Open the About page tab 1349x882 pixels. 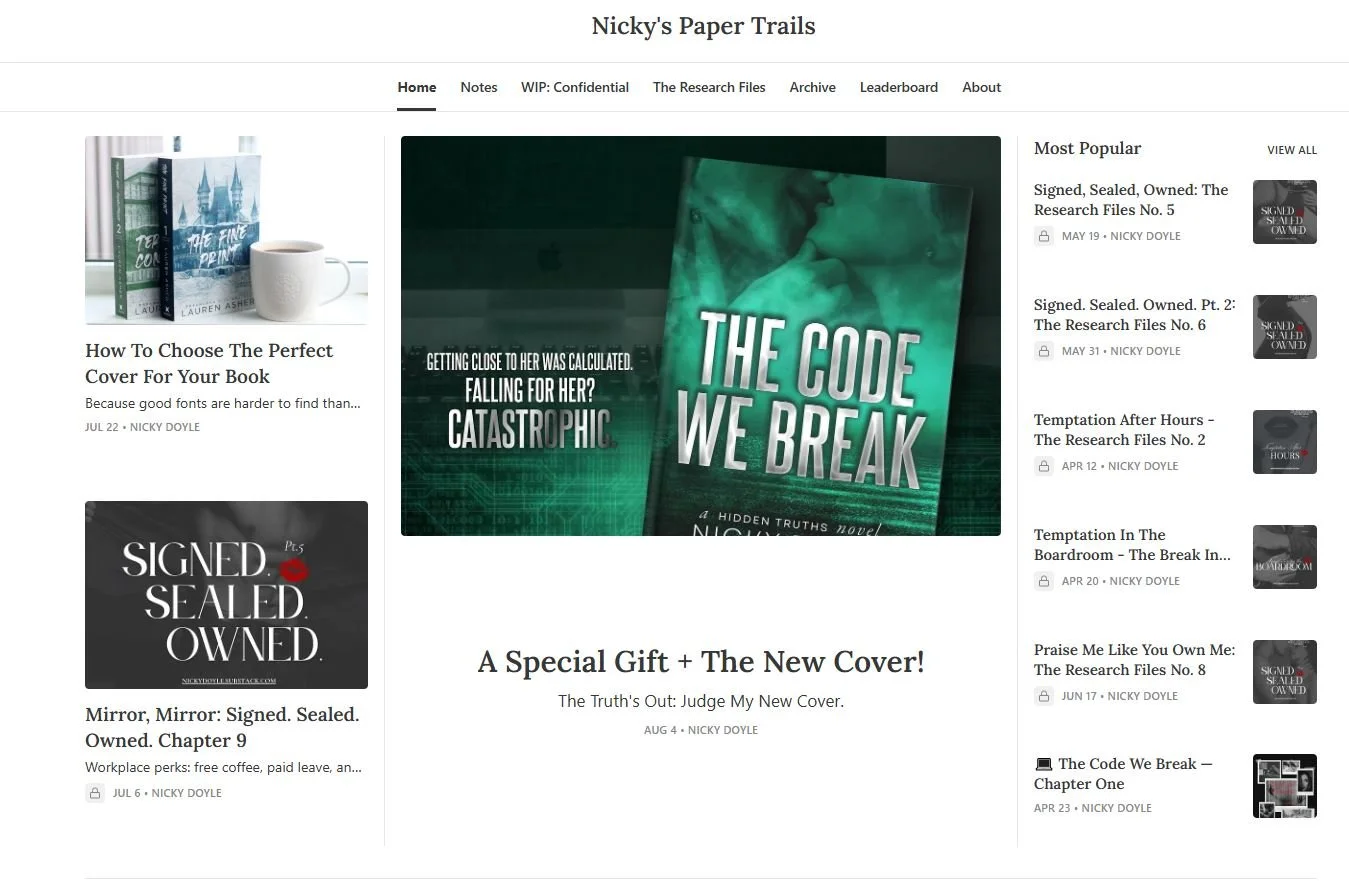[x=981, y=87]
